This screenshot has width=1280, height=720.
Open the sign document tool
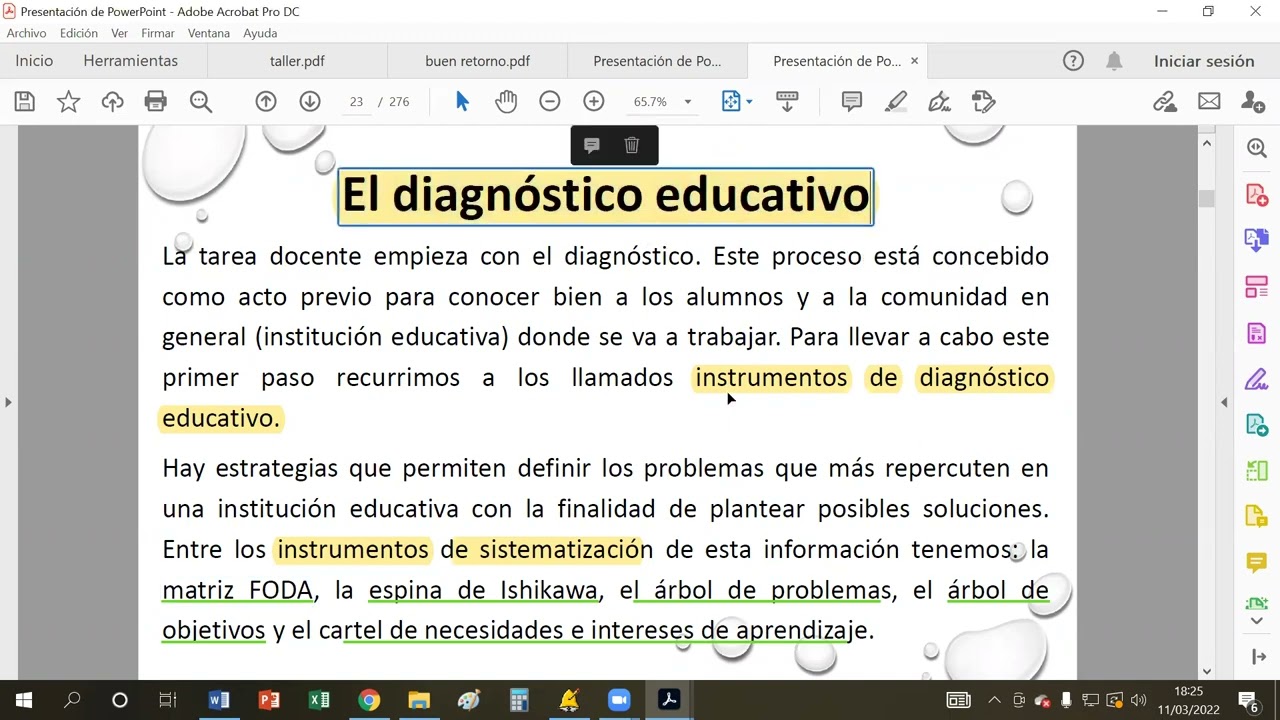tap(939, 101)
